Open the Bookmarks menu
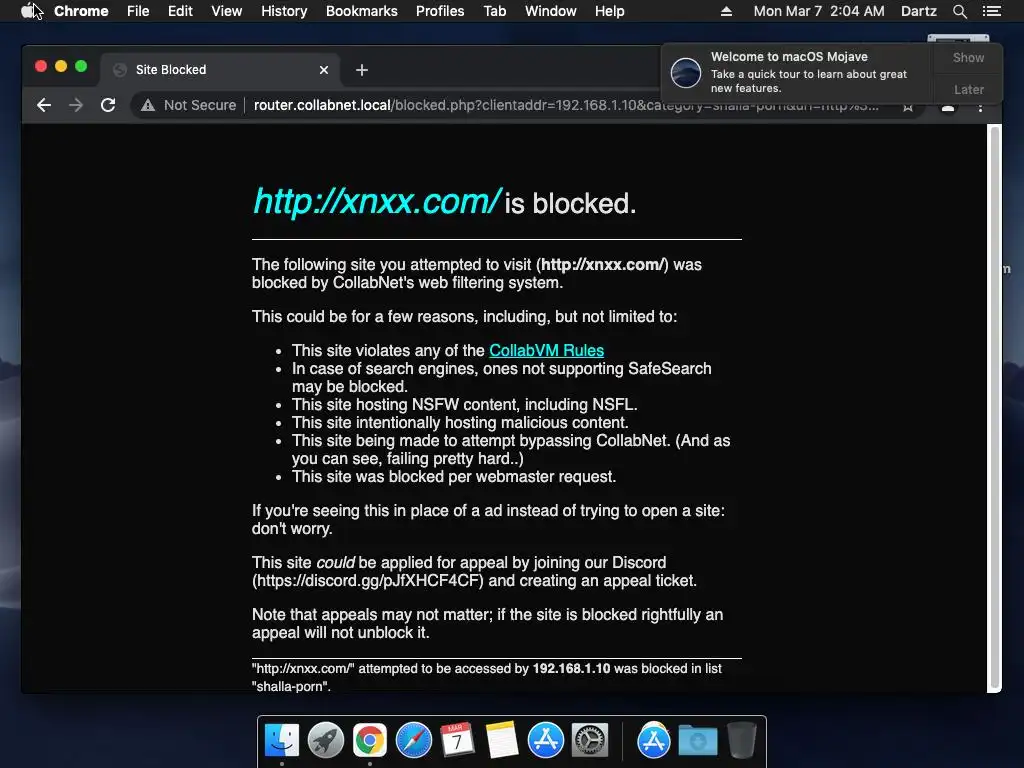This screenshot has height=768, width=1024. click(362, 11)
